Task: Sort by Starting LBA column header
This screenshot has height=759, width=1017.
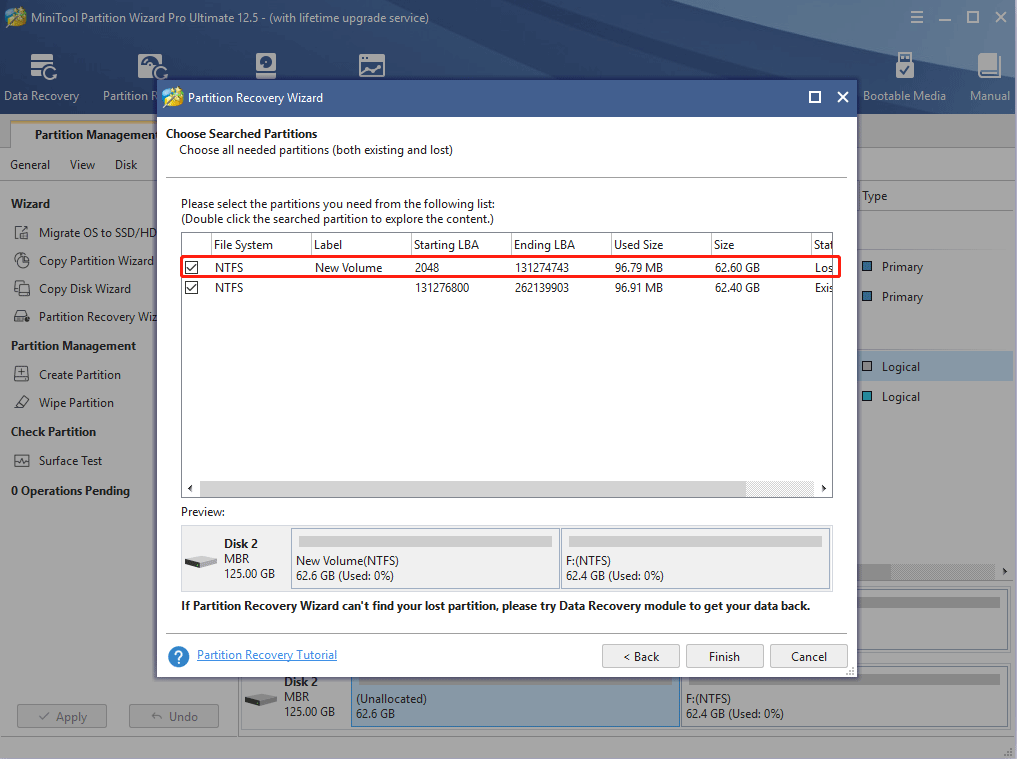Action: [x=461, y=245]
